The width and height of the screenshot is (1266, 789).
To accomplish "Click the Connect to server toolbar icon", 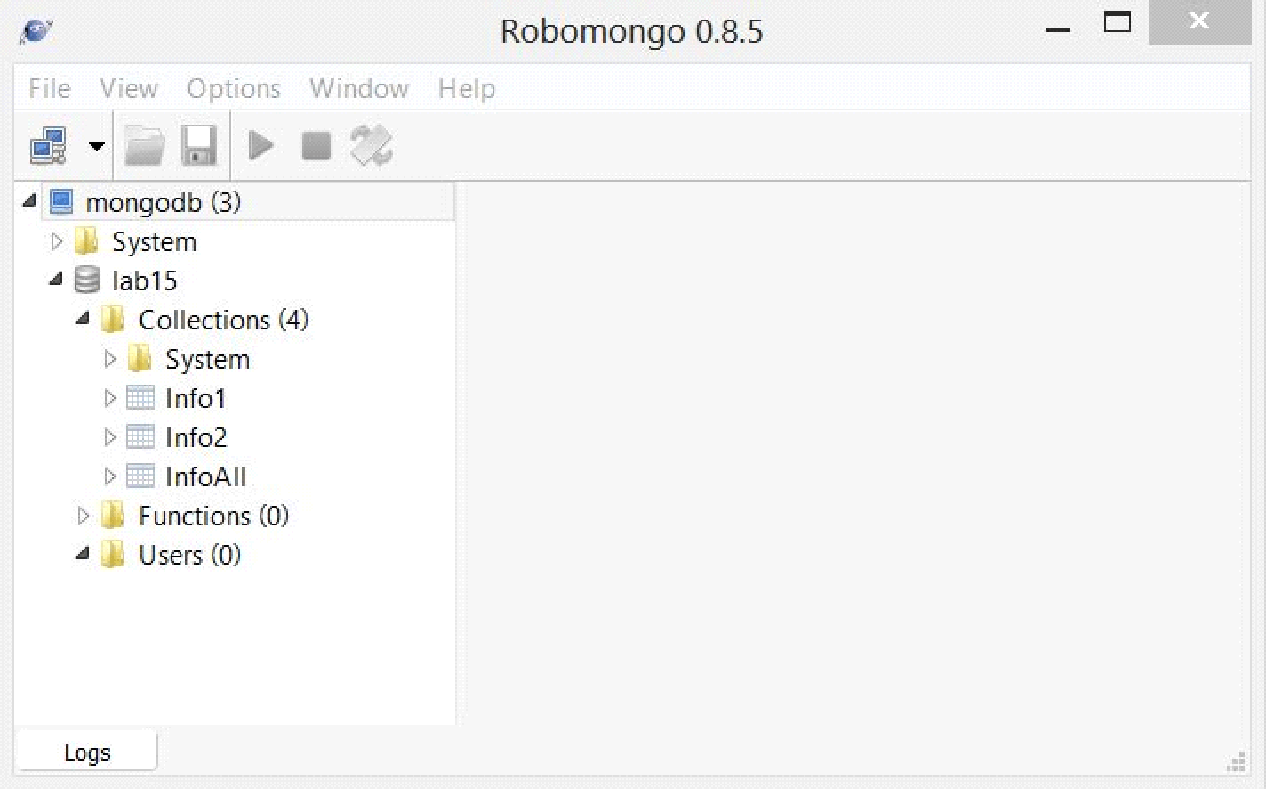I will pos(48,146).
